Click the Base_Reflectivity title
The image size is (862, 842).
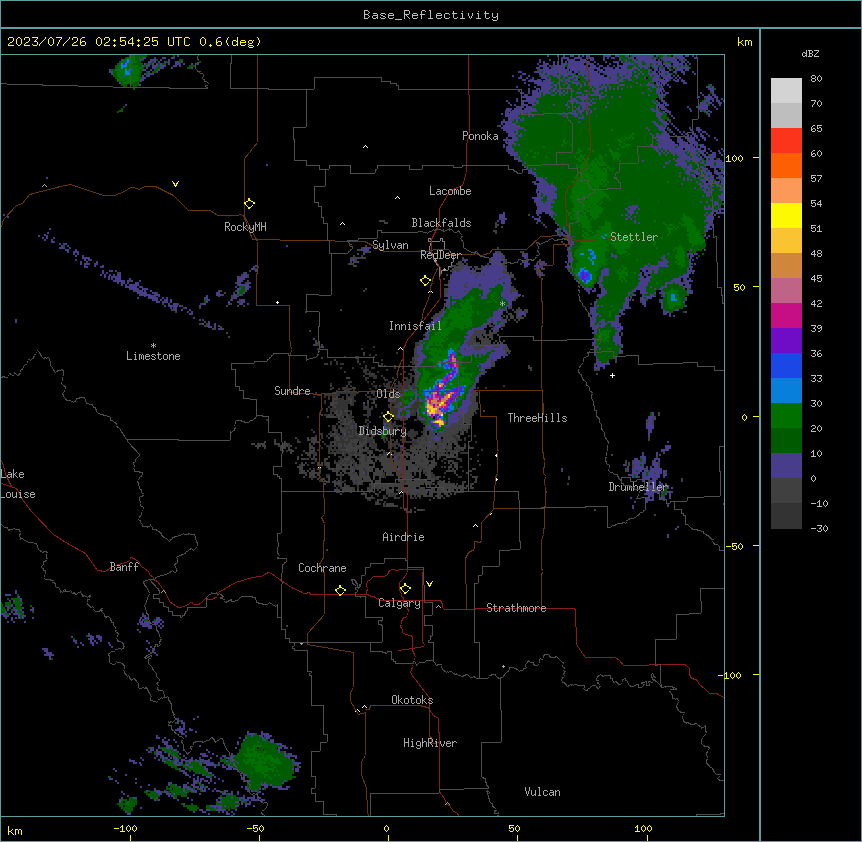[x=431, y=15]
